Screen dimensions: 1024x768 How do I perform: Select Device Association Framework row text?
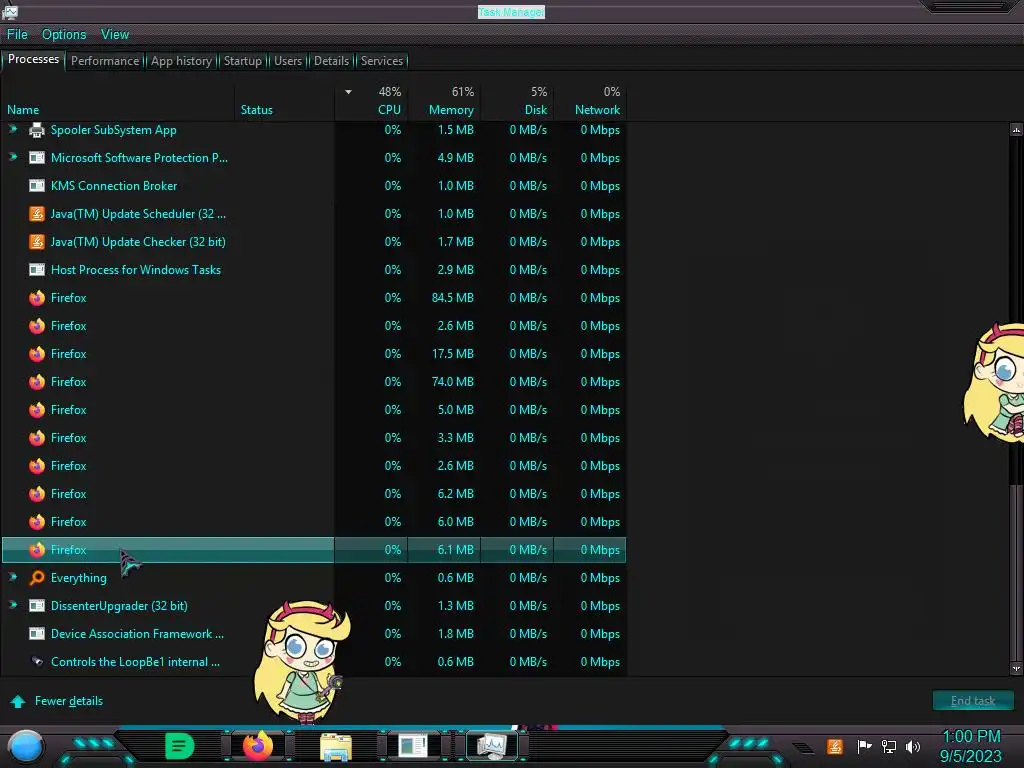tap(137, 634)
